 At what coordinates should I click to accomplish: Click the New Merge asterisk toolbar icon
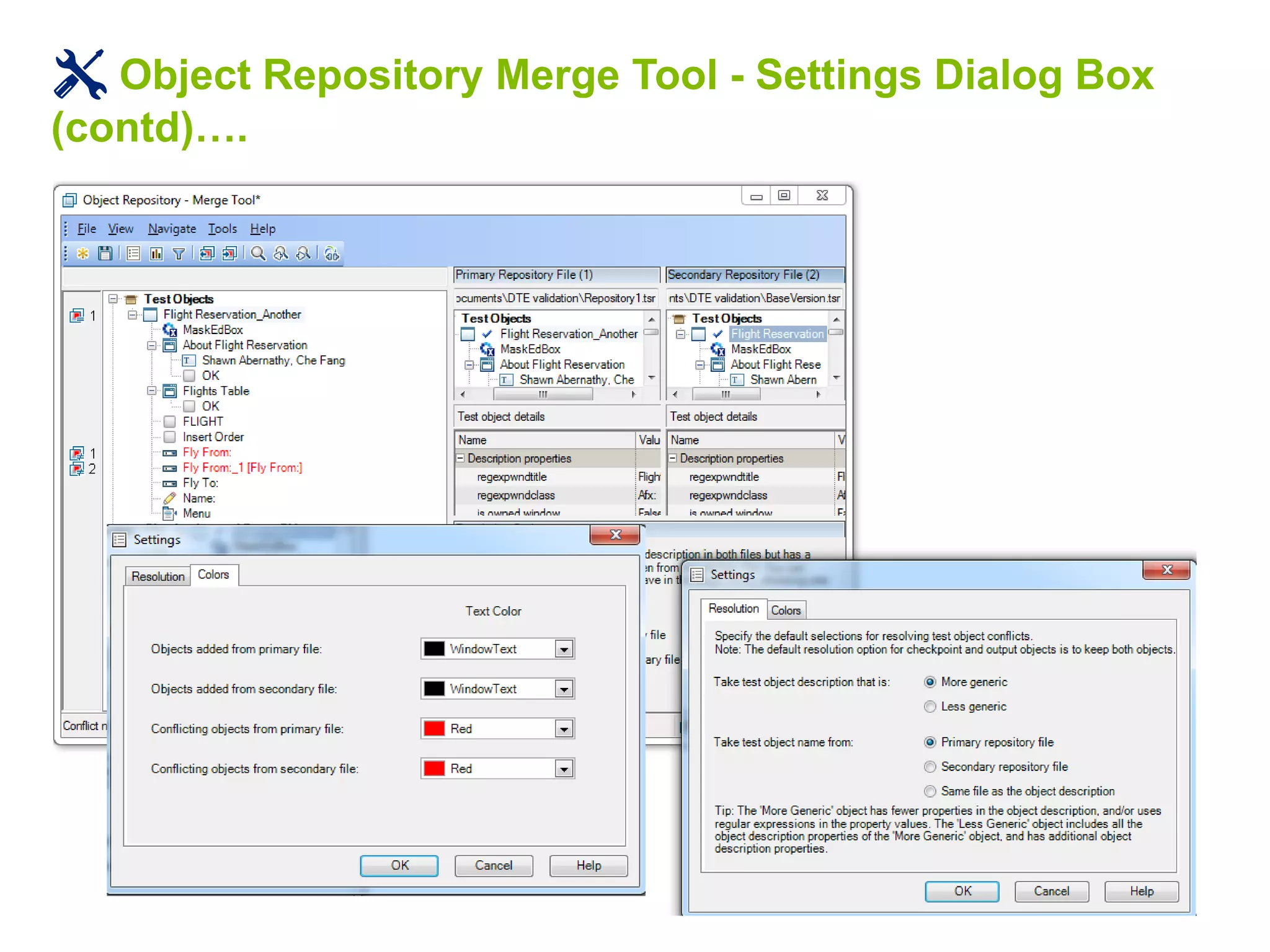[x=82, y=253]
